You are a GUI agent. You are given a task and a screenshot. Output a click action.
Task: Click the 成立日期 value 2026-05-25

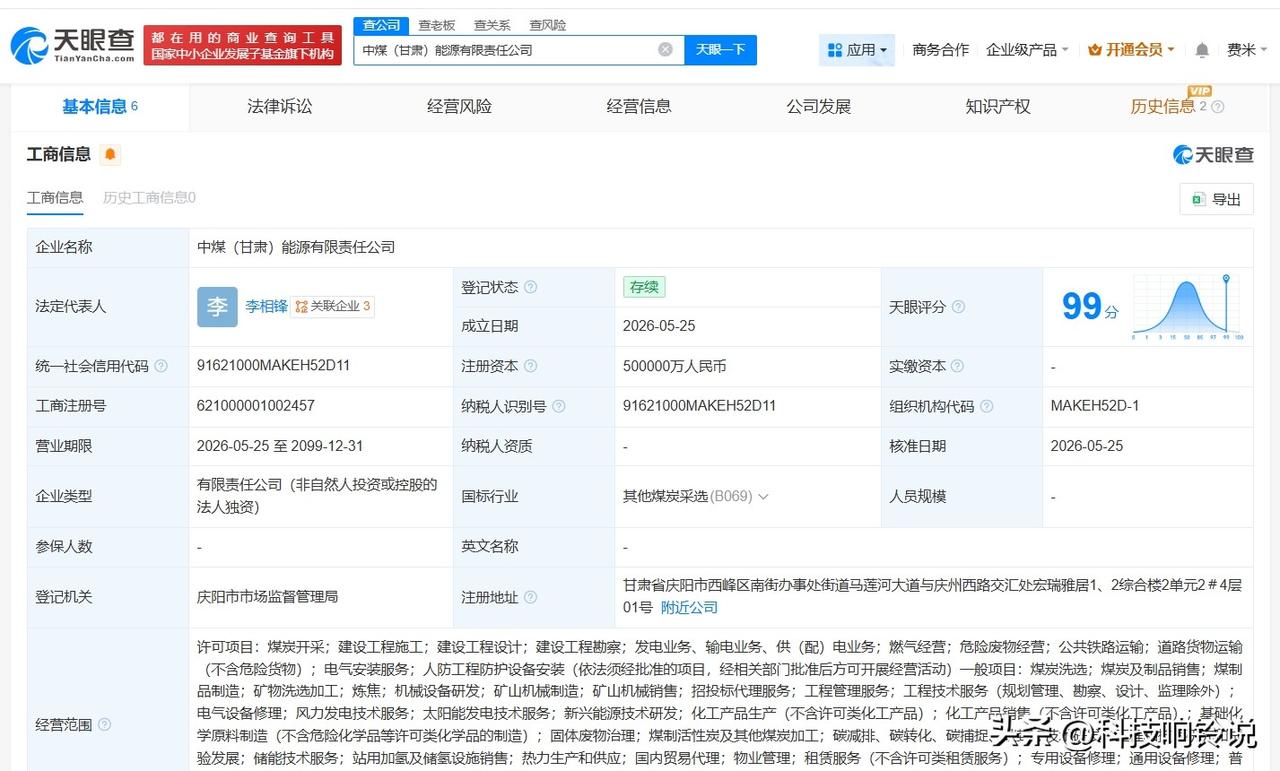659,326
